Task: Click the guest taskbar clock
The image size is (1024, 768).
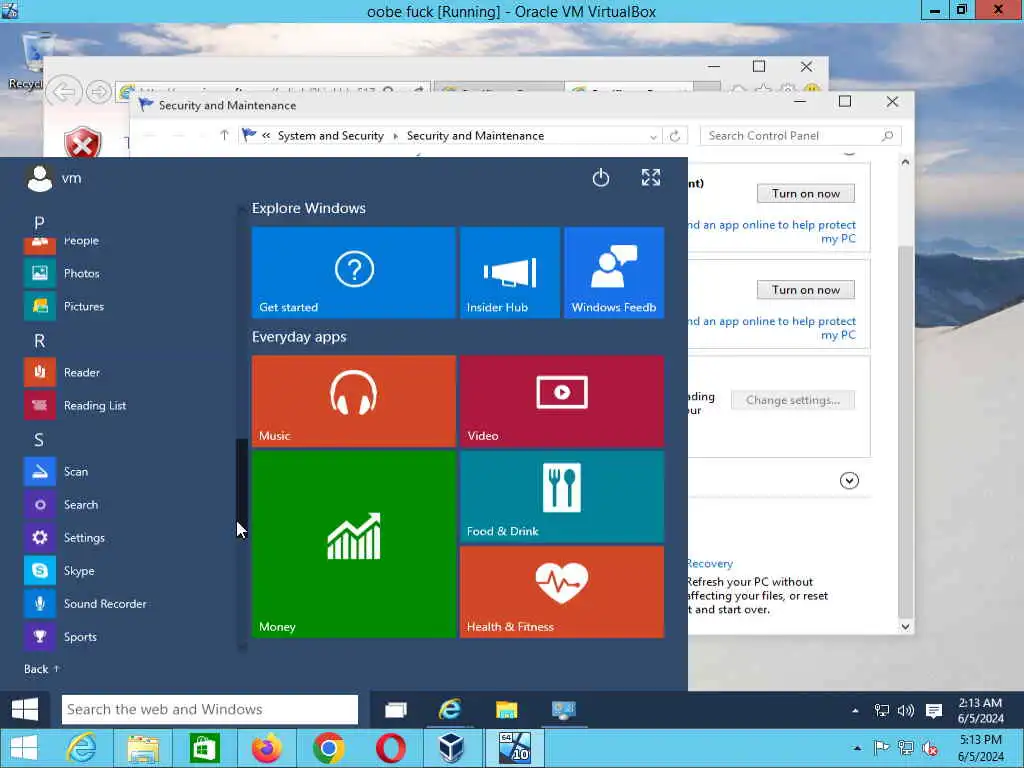Action: [980, 711]
